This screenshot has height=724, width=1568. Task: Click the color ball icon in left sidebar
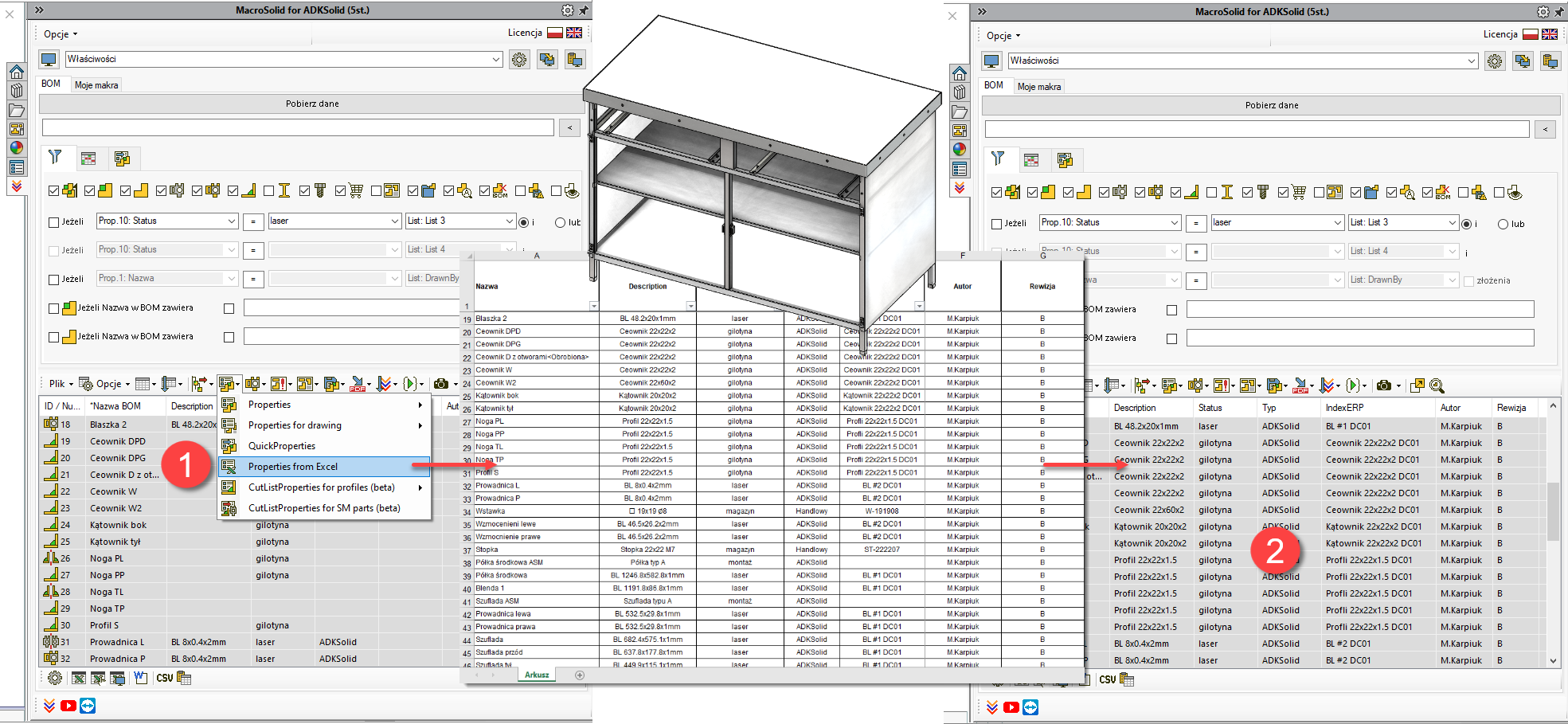16,147
